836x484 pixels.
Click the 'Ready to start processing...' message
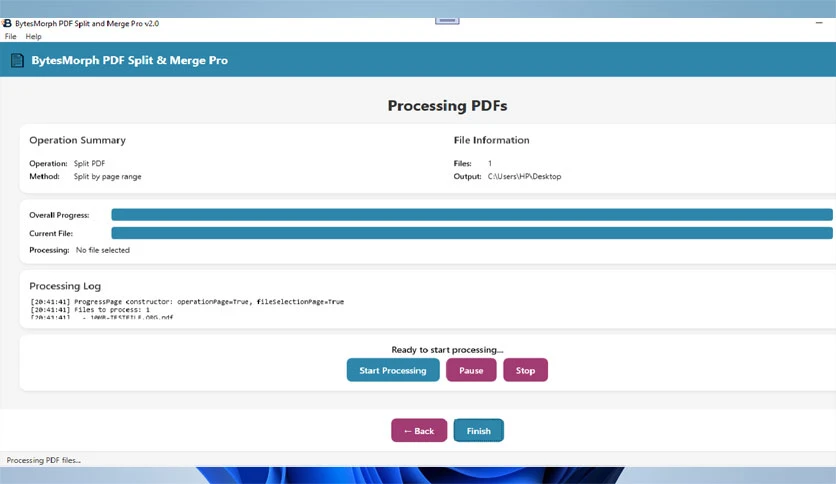coord(447,350)
